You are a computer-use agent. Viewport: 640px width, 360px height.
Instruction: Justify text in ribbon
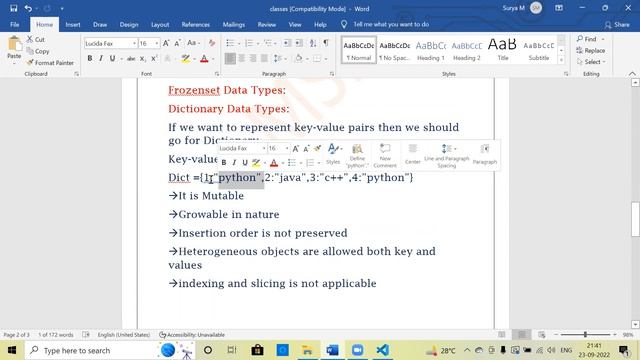click(x=264, y=59)
